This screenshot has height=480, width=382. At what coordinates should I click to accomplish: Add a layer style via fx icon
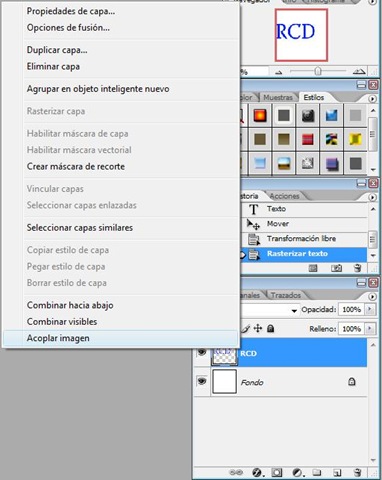pyautogui.click(x=257, y=472)
